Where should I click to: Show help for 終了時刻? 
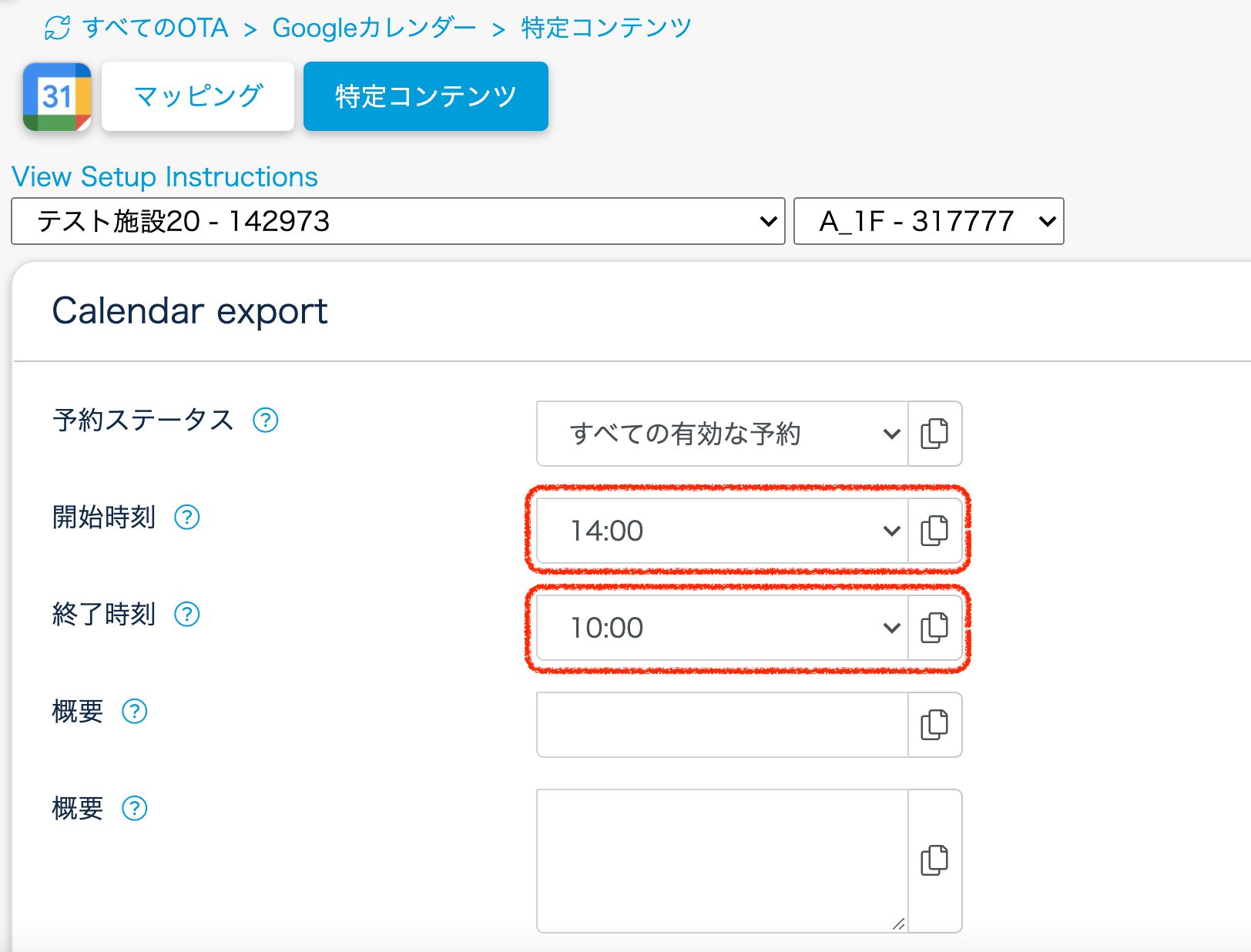pos(187,615)
